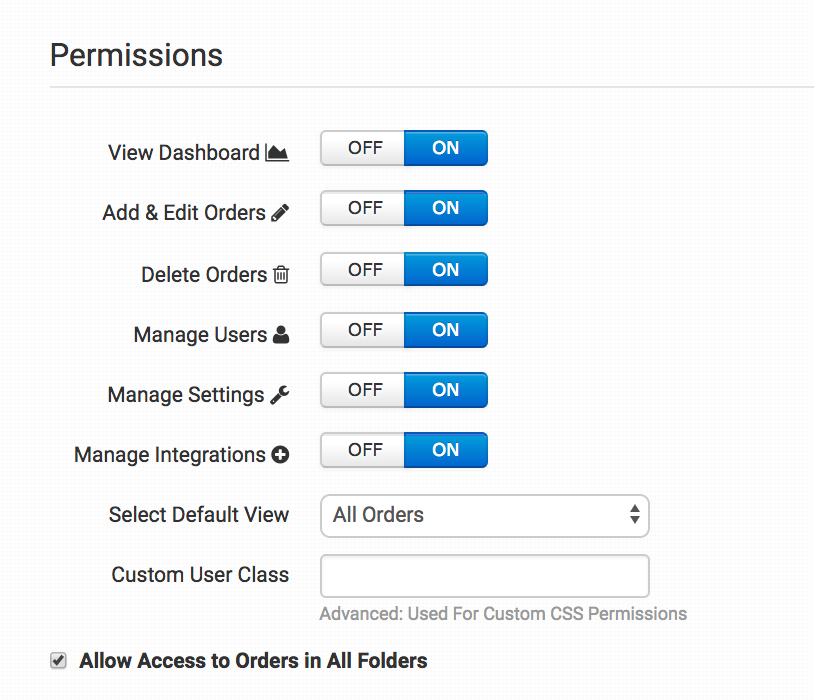Set Manage Users toggle to OFF
814x700 pixels.
click(364, 330)
